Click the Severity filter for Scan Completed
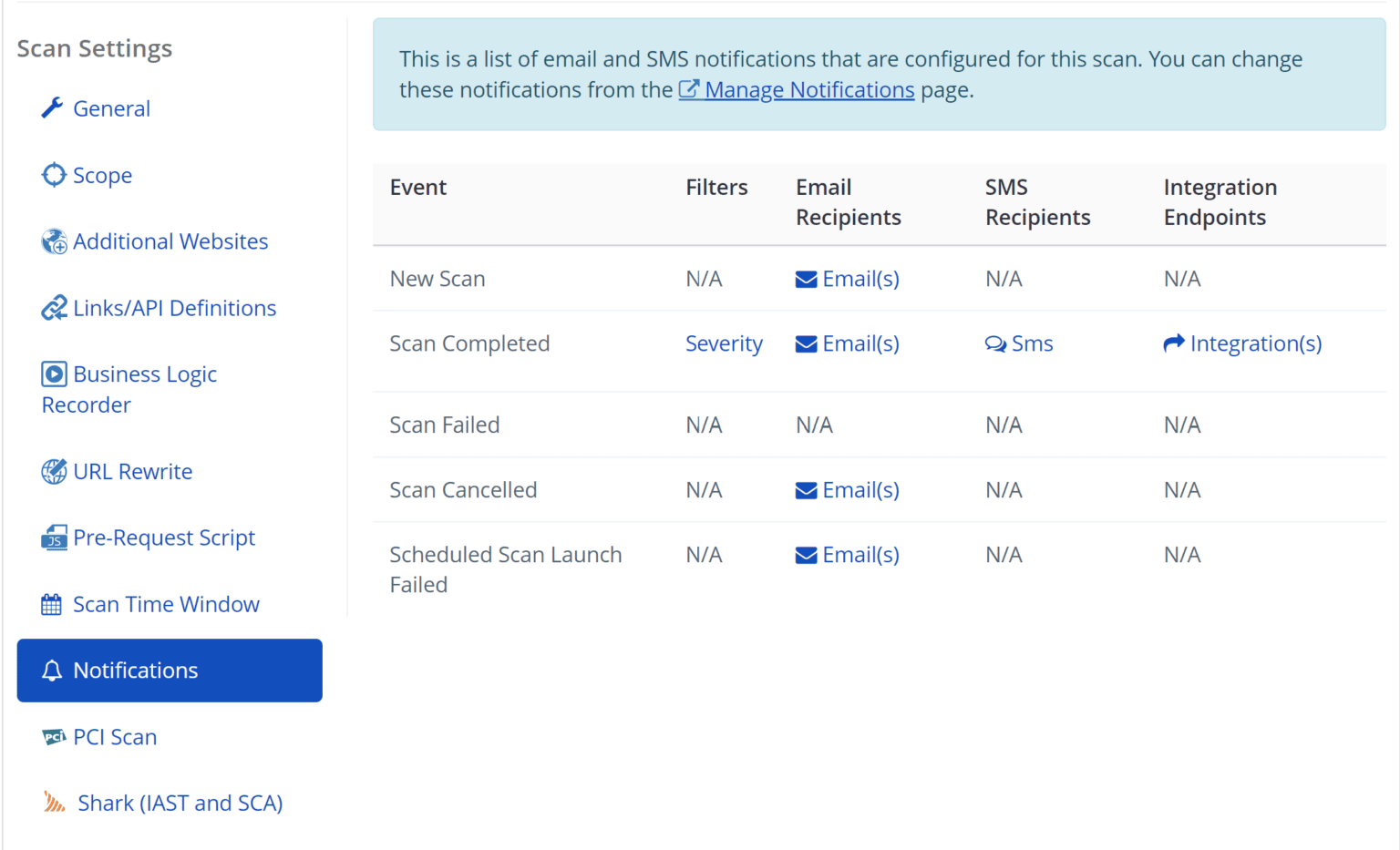1400x850 pixels. tap(724, 343)
